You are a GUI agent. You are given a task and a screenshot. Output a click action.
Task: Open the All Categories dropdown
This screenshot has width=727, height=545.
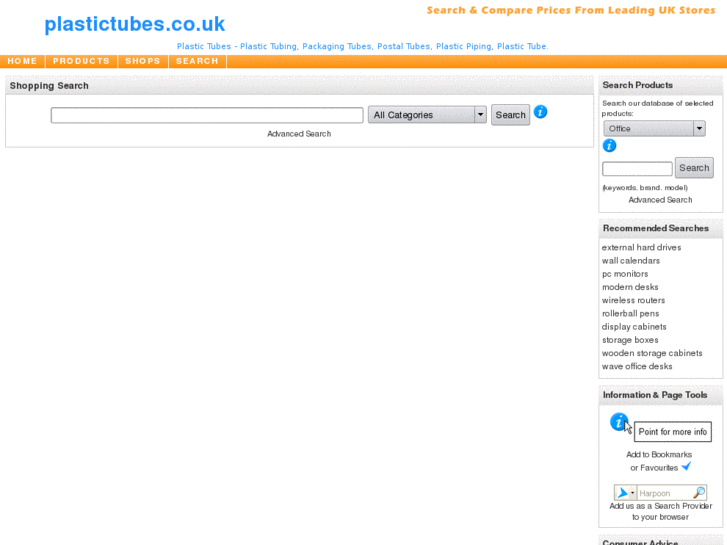[x=427, y=115]
